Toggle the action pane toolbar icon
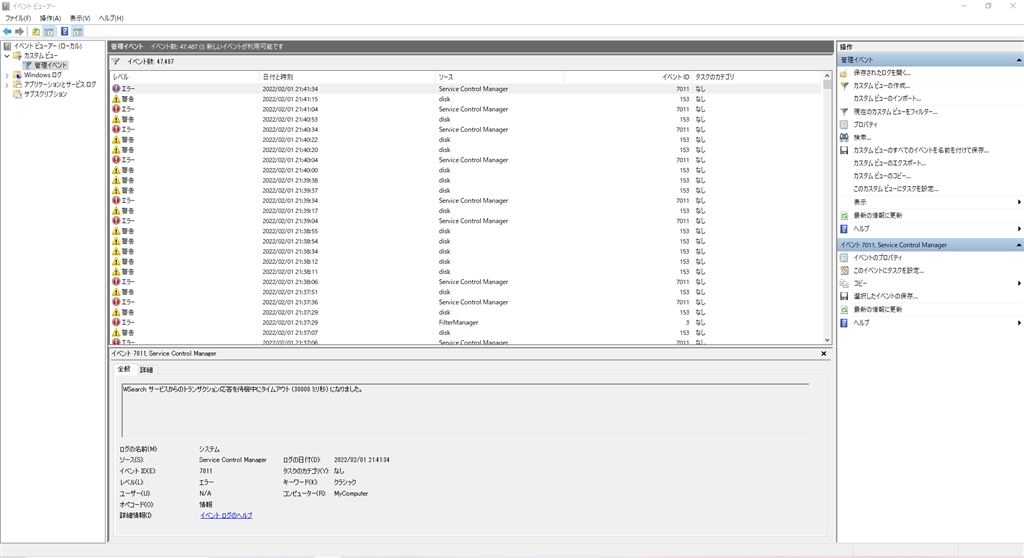1024x558 pixels. point(78,31)
